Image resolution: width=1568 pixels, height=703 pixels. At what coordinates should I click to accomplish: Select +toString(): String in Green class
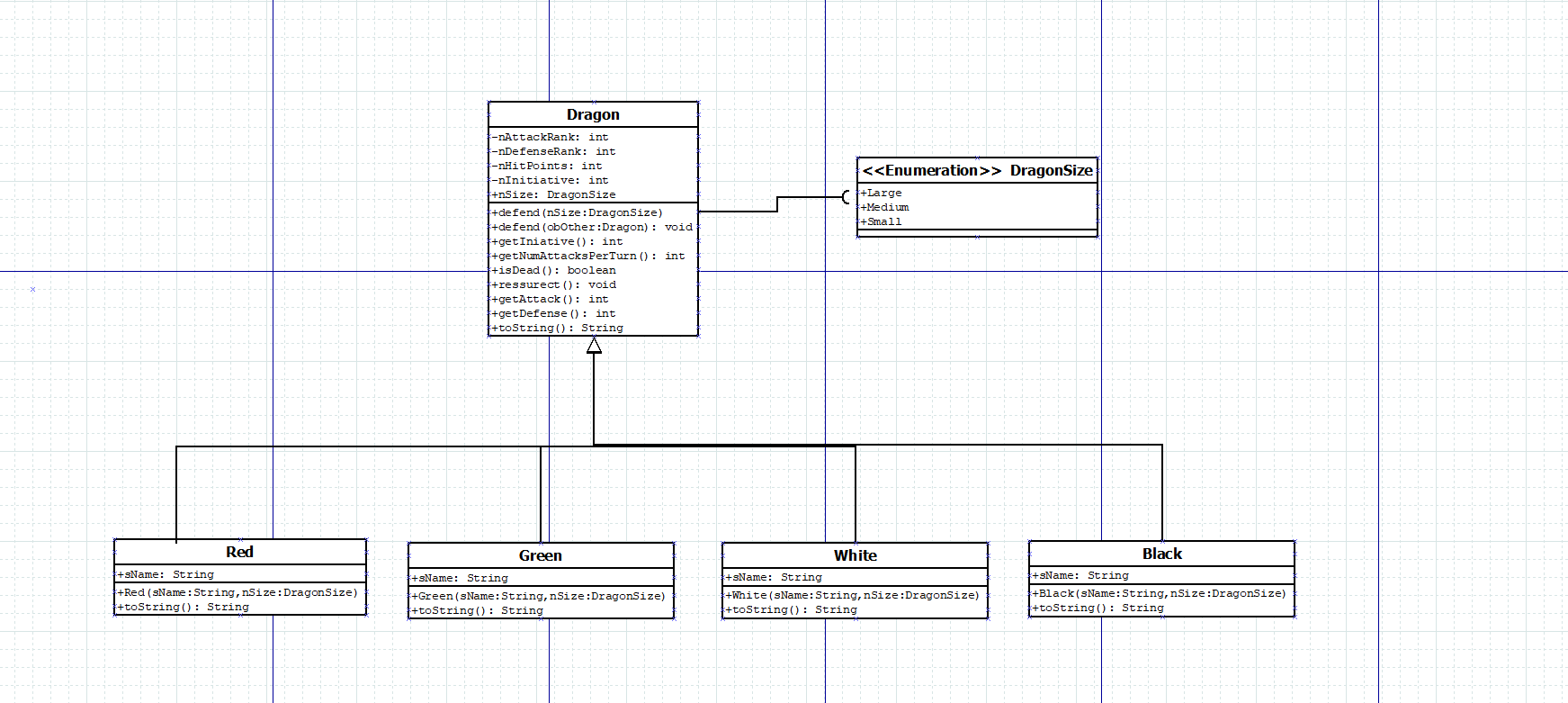pos(478,610)
